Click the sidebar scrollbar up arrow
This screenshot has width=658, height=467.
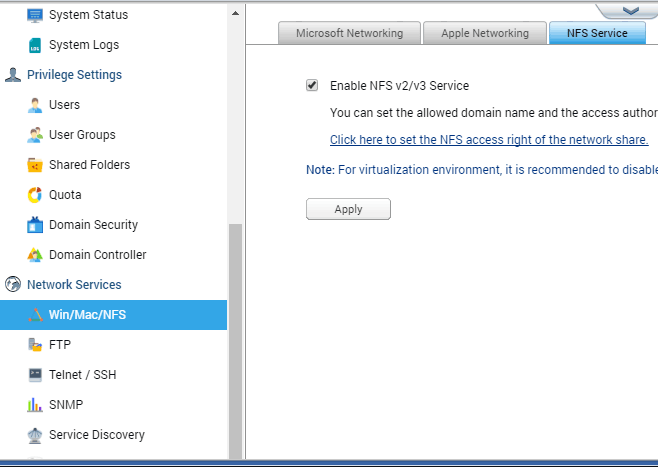(235, 13)
